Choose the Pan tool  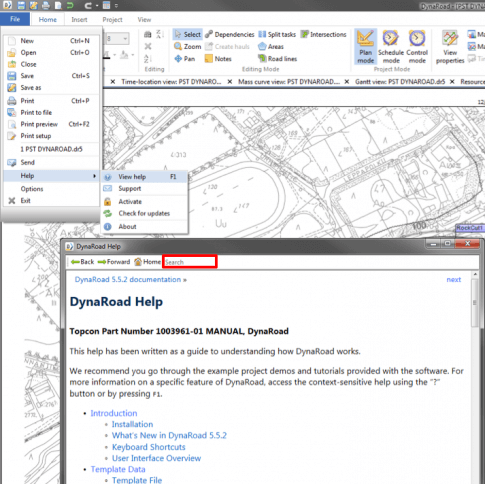click(x=185, y=59)
